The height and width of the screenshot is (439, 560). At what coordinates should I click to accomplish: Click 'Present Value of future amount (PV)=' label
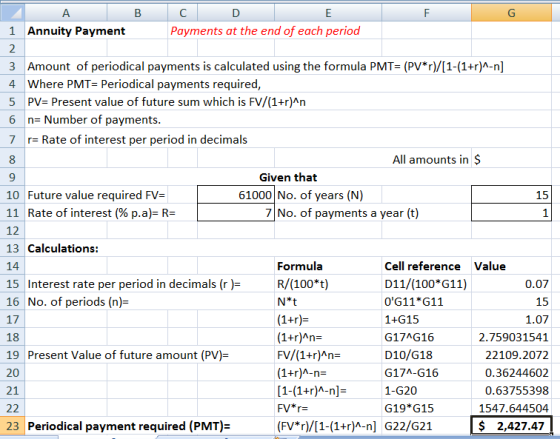[128, 355]
